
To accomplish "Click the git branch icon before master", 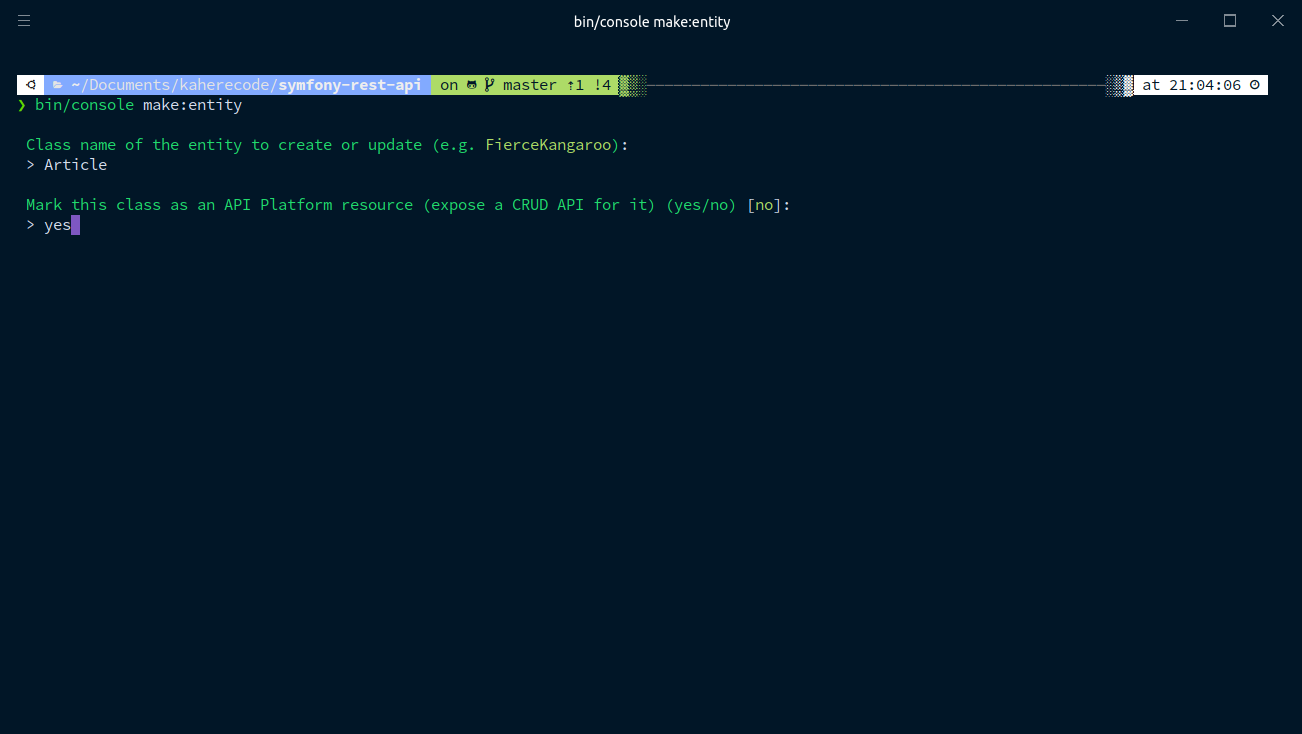I will click(489, 85).
